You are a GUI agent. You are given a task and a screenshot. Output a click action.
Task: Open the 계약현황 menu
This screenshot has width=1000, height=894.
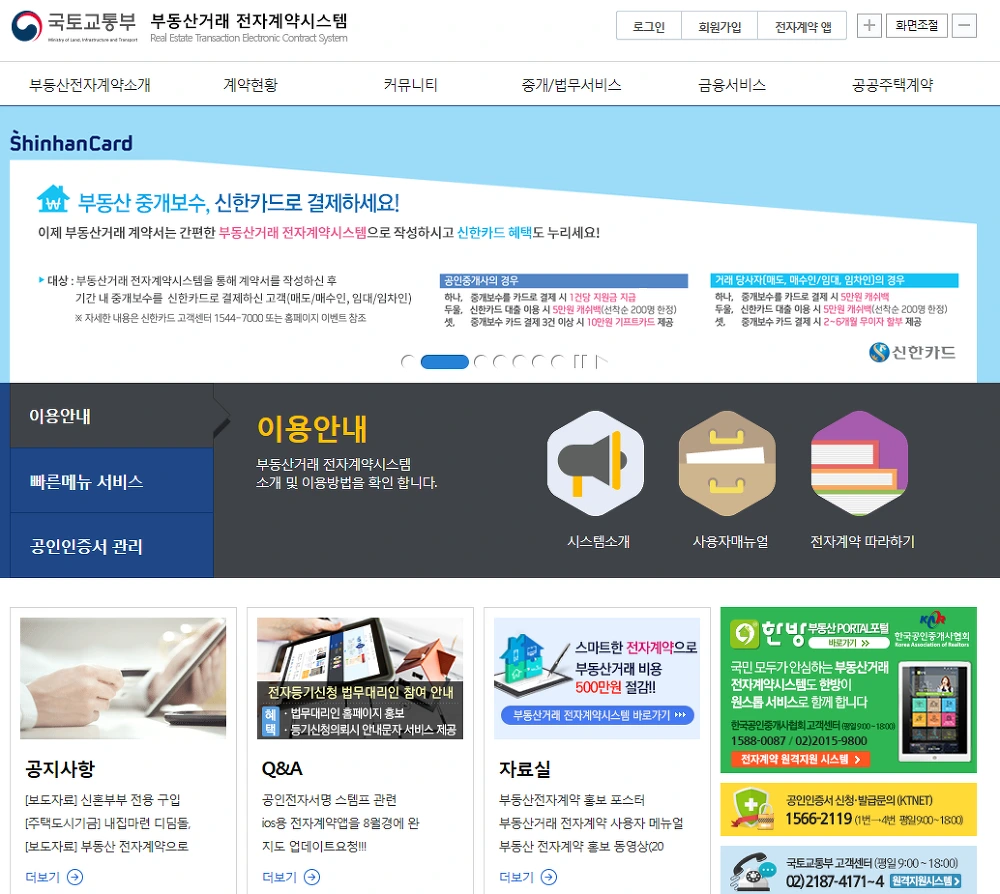coord(251,85)
